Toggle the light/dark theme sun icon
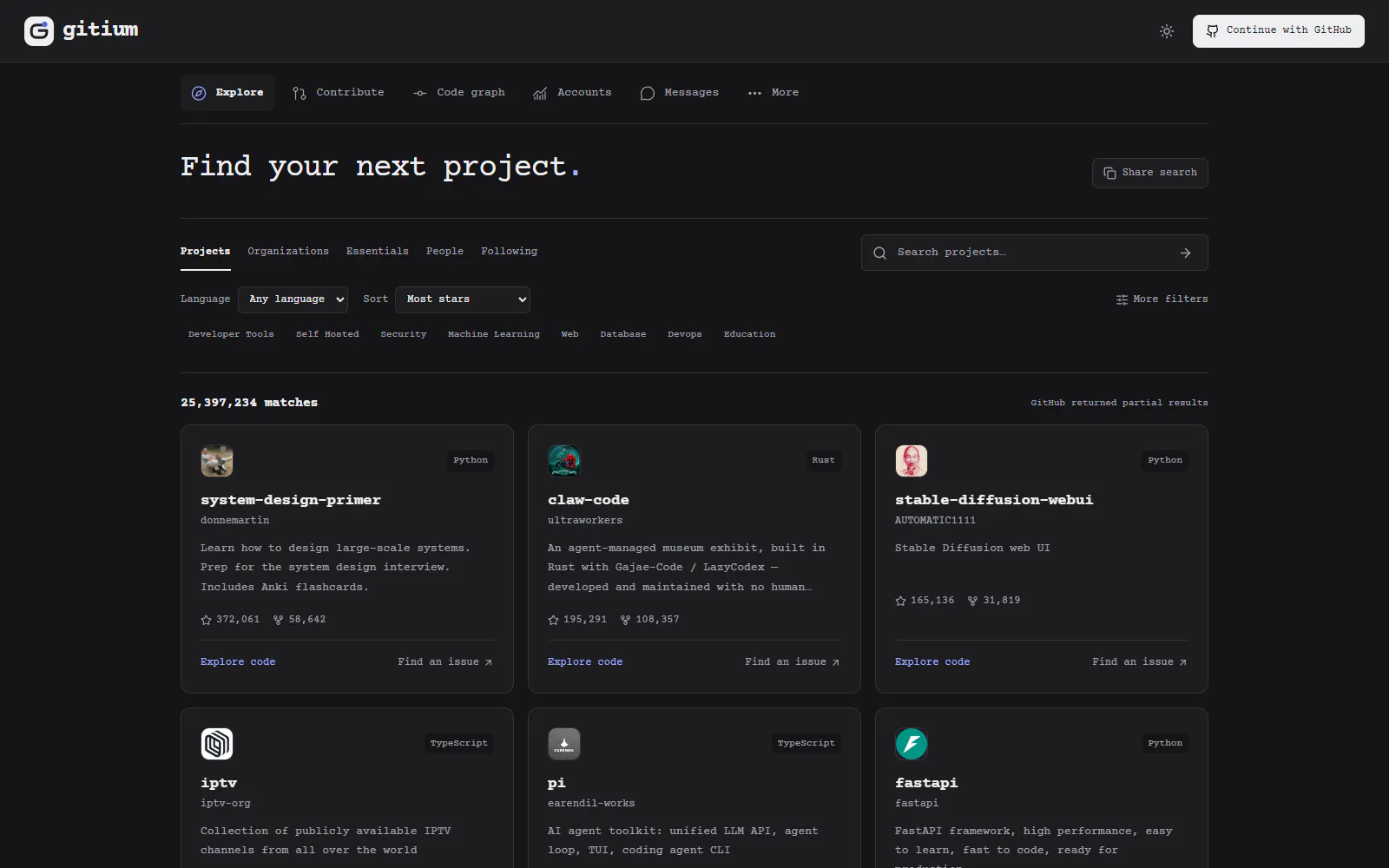The image size is (1389, 868). click(1167, 31)
